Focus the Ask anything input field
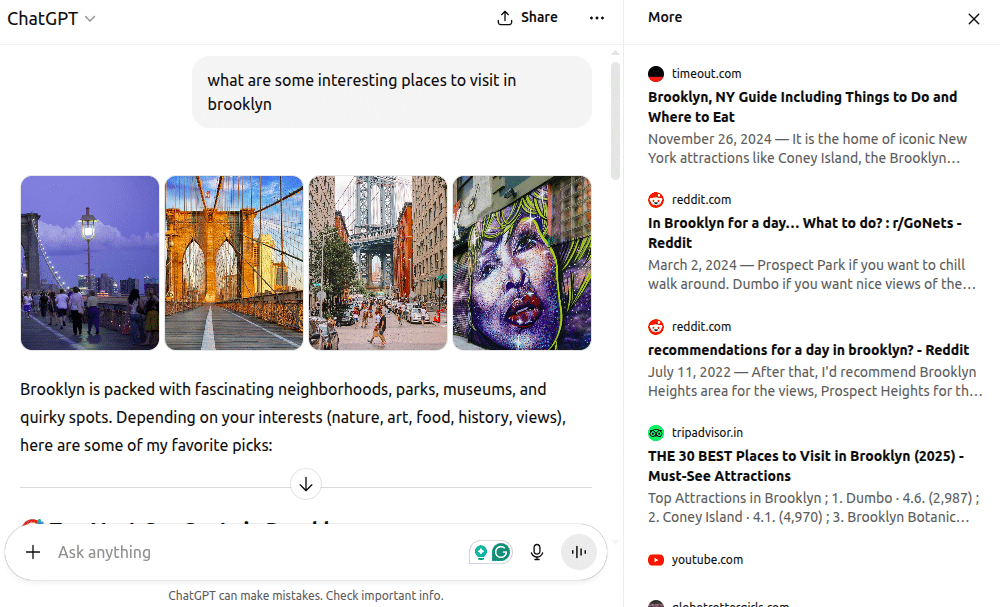Screen dimensions: 1000x607 [250, 552]
